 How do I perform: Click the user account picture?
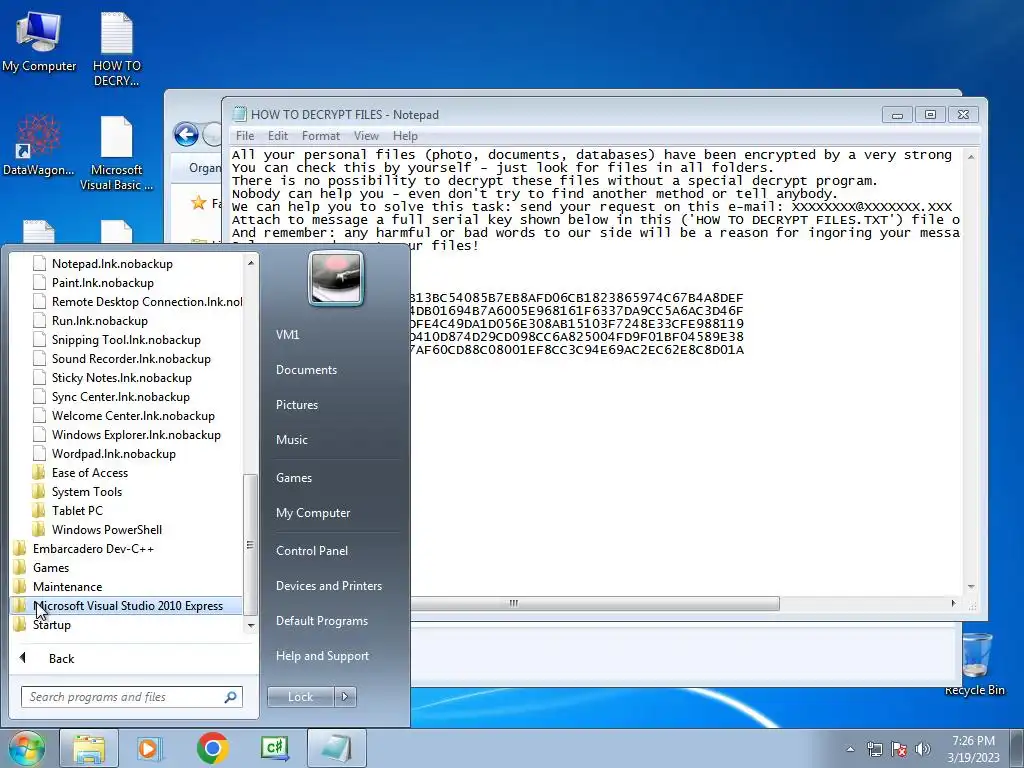336,278
